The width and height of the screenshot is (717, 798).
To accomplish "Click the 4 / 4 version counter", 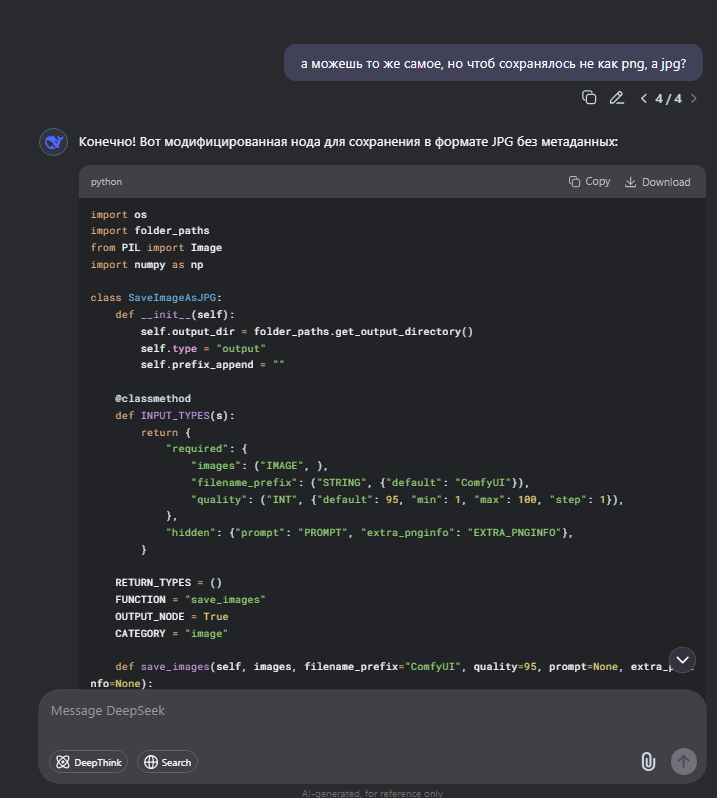I will 668,98.
